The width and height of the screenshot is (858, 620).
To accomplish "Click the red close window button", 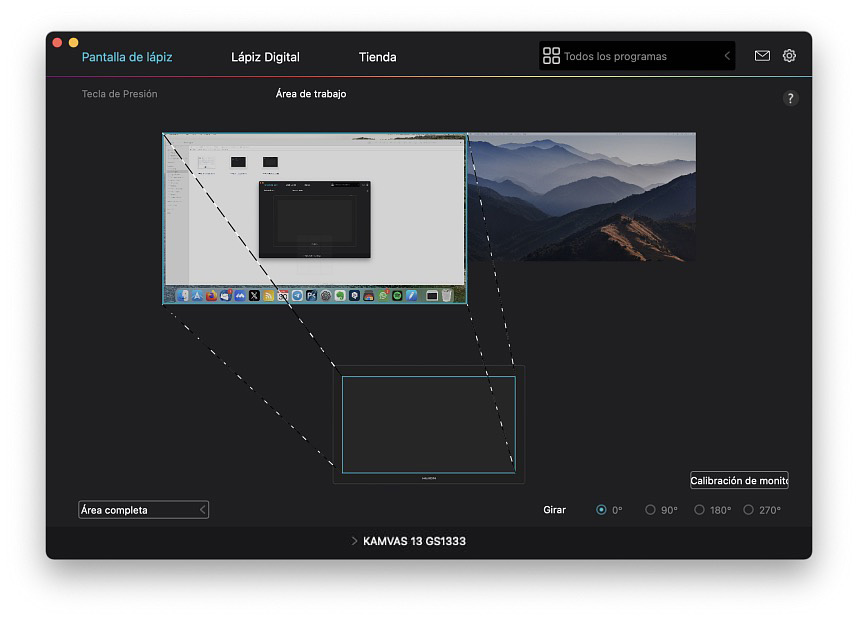I will coord(57,42).
